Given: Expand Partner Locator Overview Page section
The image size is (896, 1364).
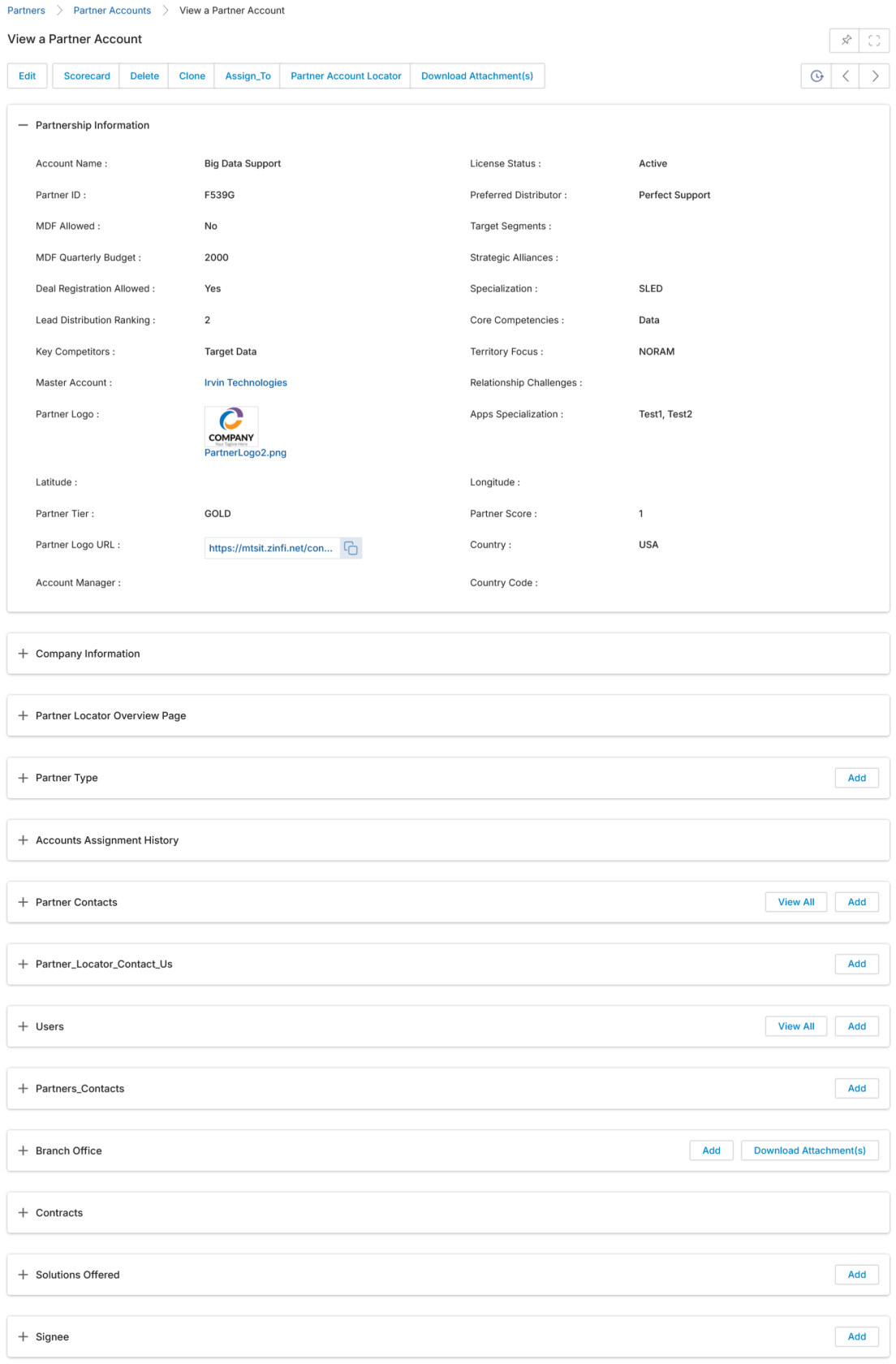Looking at the screenshot, I should click(x=23, y=715).
